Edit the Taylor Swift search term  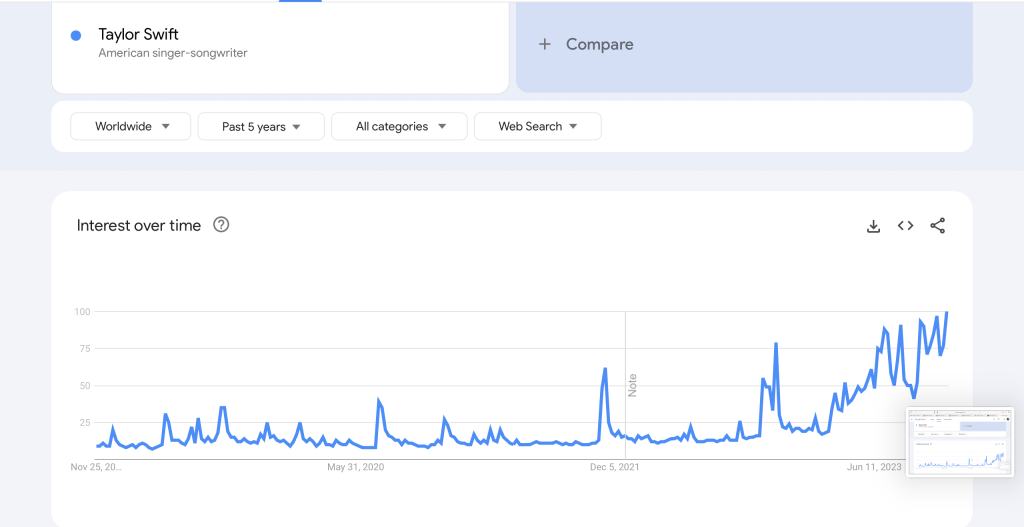138,35
